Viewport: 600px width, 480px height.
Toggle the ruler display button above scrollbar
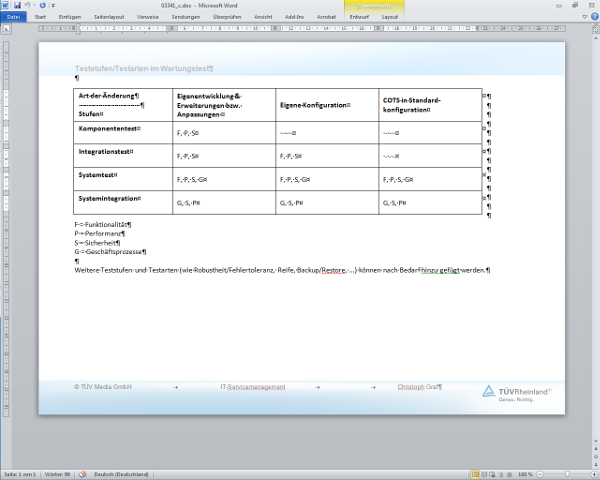(x=593, y=27)
